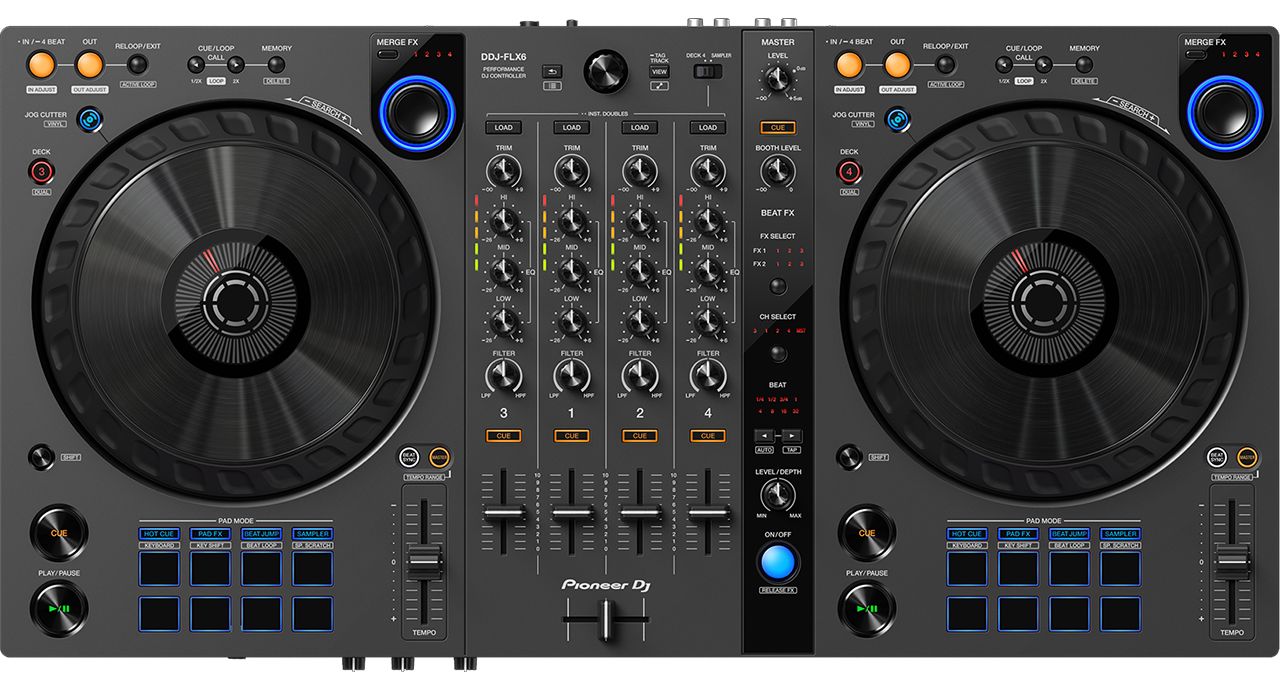
Task: Select HOT CUE pad mode on left deck
Action: point(159,534)
